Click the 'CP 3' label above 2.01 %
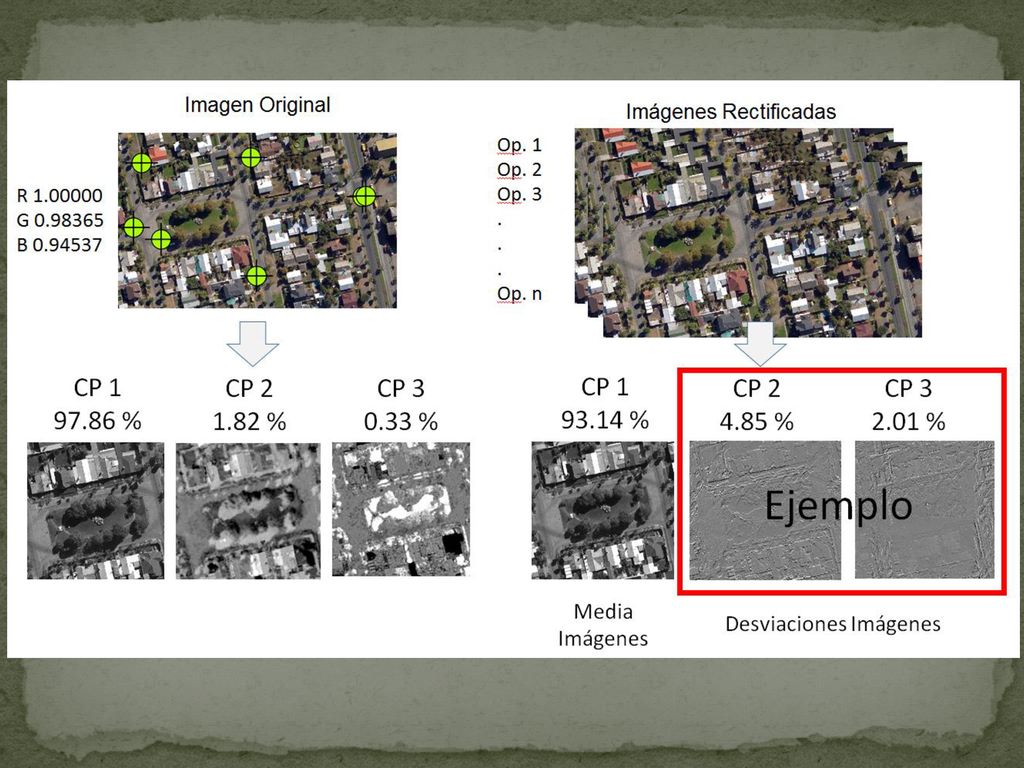 click(908, 389)
